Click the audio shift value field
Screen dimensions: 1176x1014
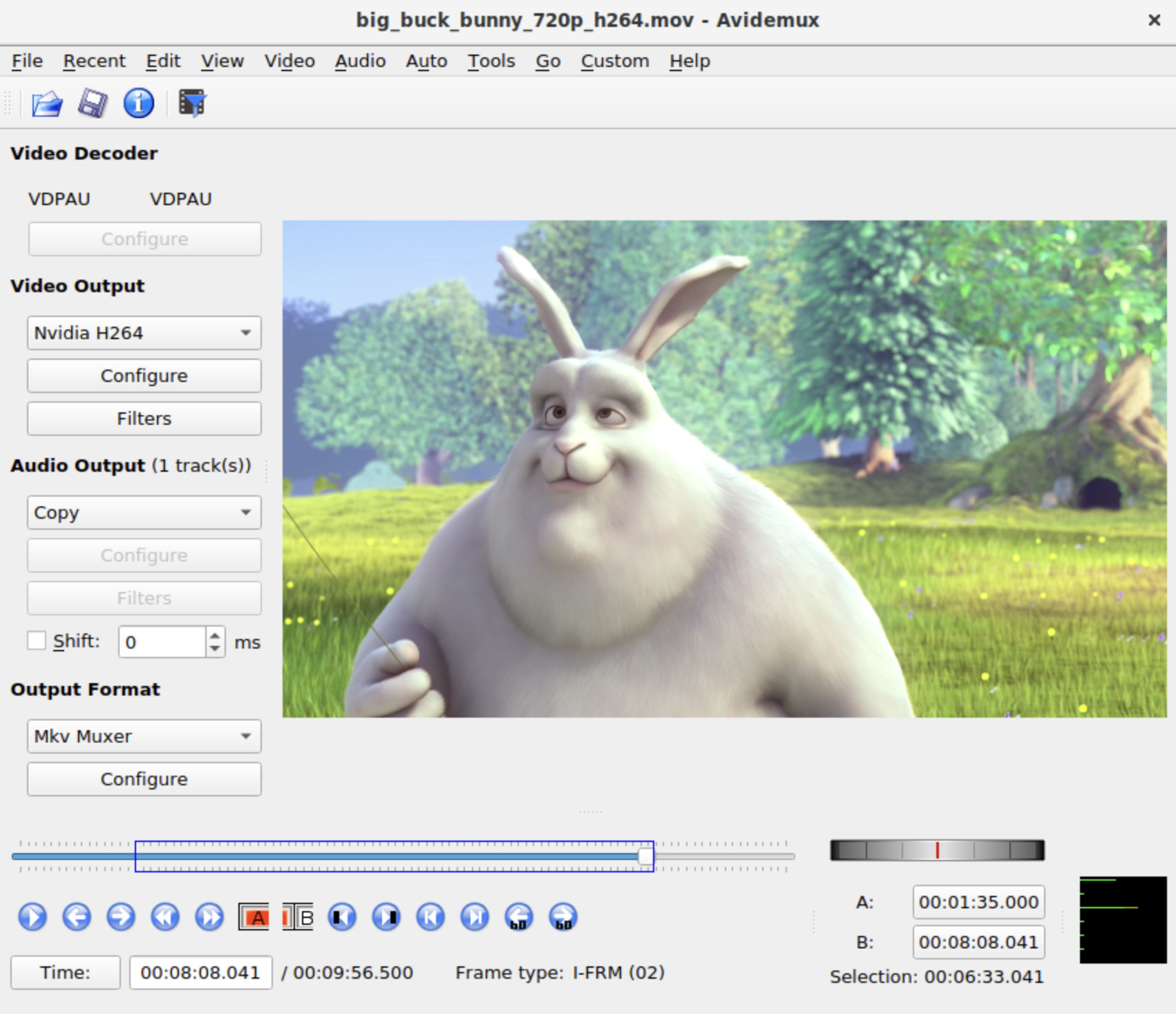(x=162, y=642)
